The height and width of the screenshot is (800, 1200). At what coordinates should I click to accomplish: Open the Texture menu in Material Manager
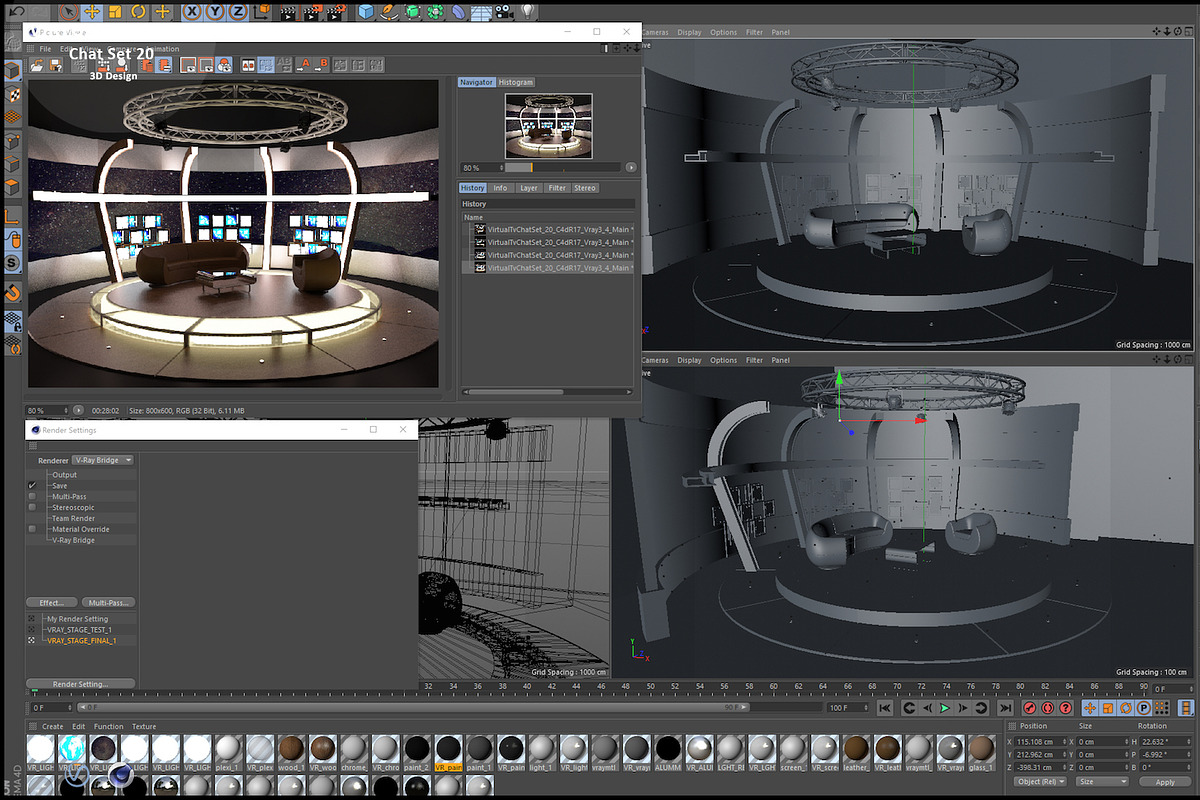click(x=144, y=726)
